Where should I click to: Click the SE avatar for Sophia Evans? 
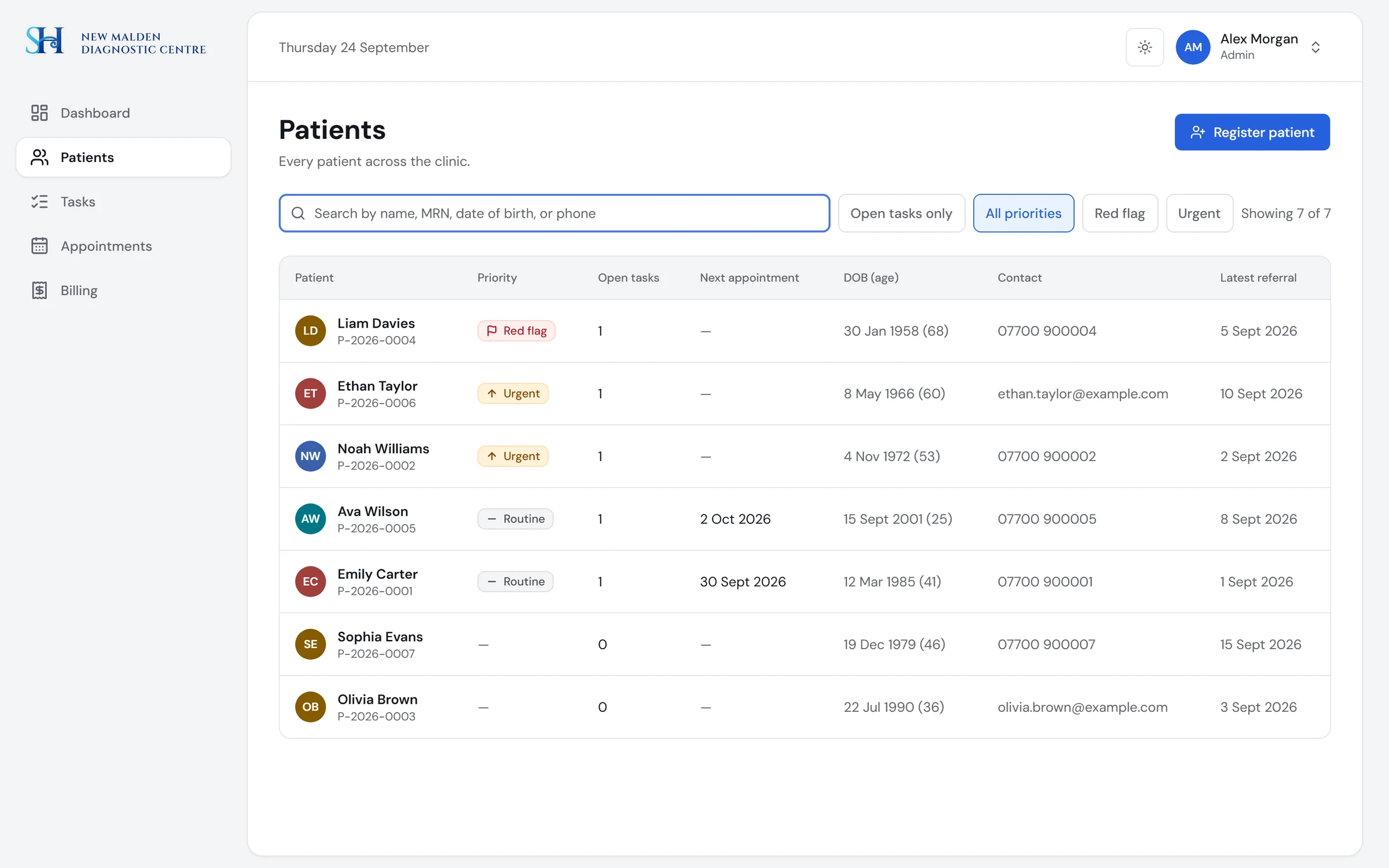pyautogui.click(x=310, y=644)
